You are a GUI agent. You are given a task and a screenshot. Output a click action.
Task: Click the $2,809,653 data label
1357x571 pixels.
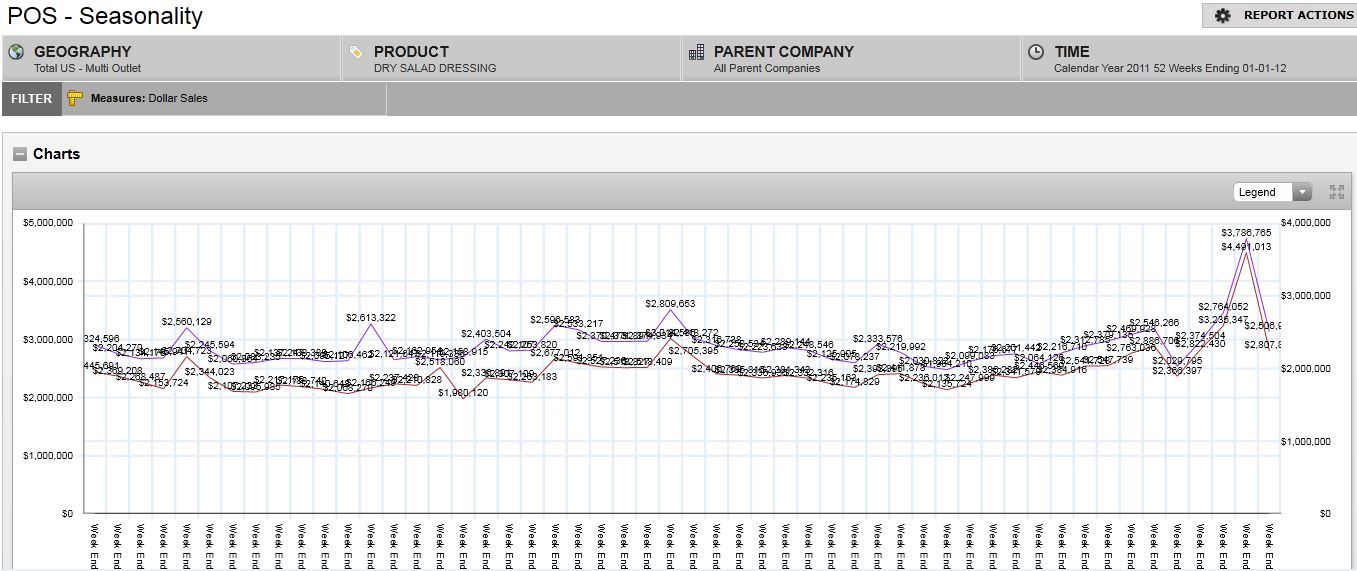pyautogui.click(x=669, y=303)
